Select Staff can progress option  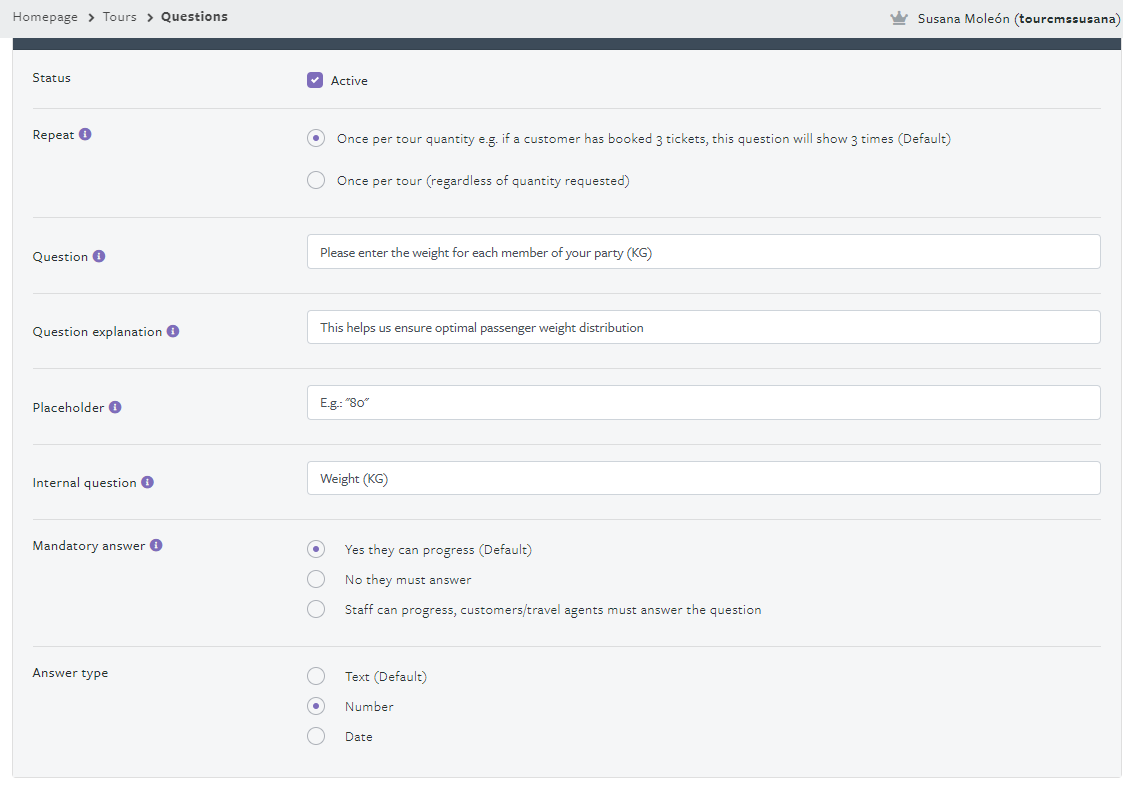[316, 609]
